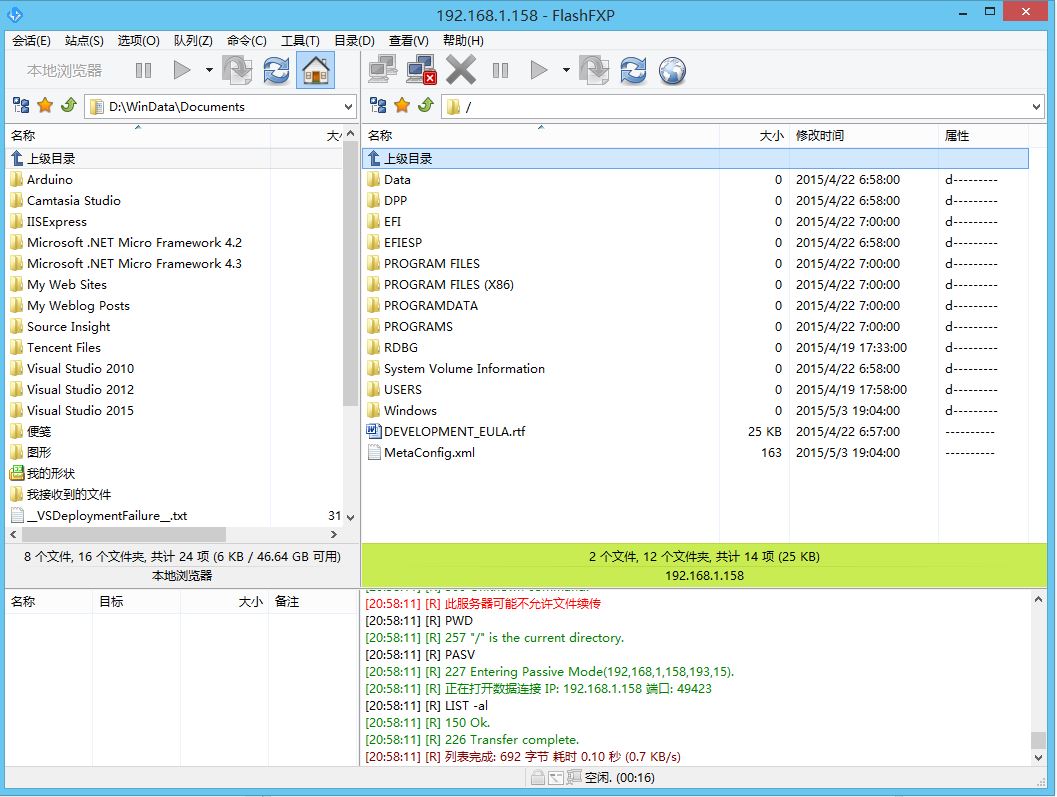
Task: Click green up-arrow icon beside local path
Action: [x=68, y=106]
